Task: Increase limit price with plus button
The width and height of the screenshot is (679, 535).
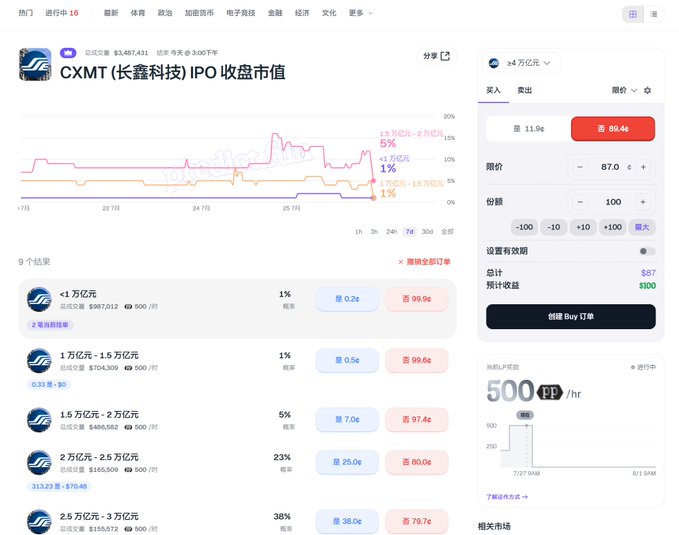Action: tap(643, 167)
